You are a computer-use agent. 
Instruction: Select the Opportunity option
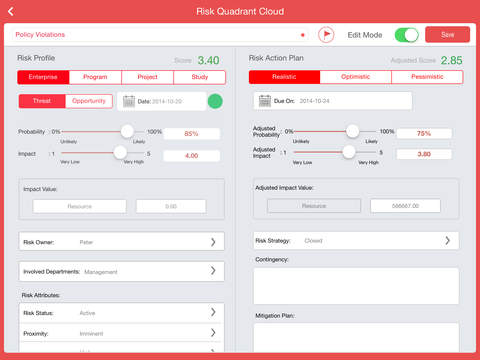click(89, 101)
